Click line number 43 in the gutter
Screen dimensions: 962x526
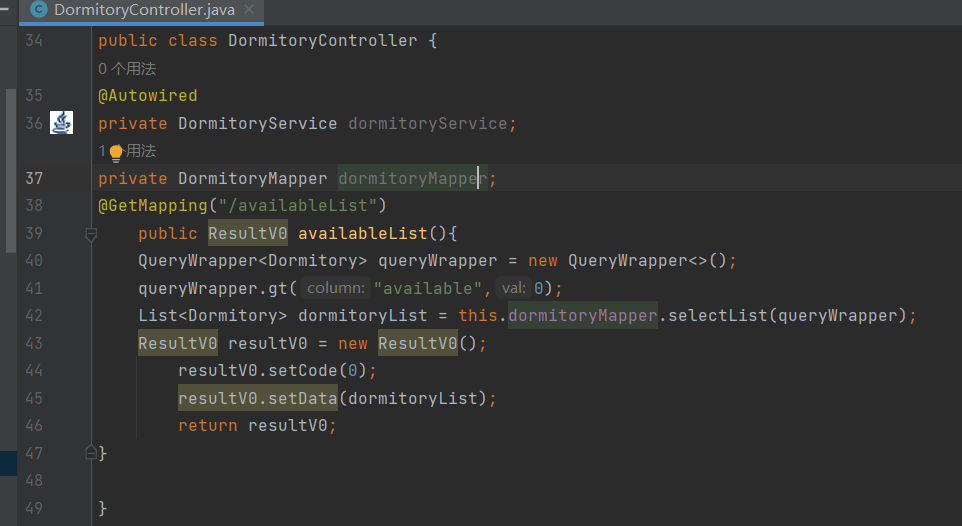(34, 343)
